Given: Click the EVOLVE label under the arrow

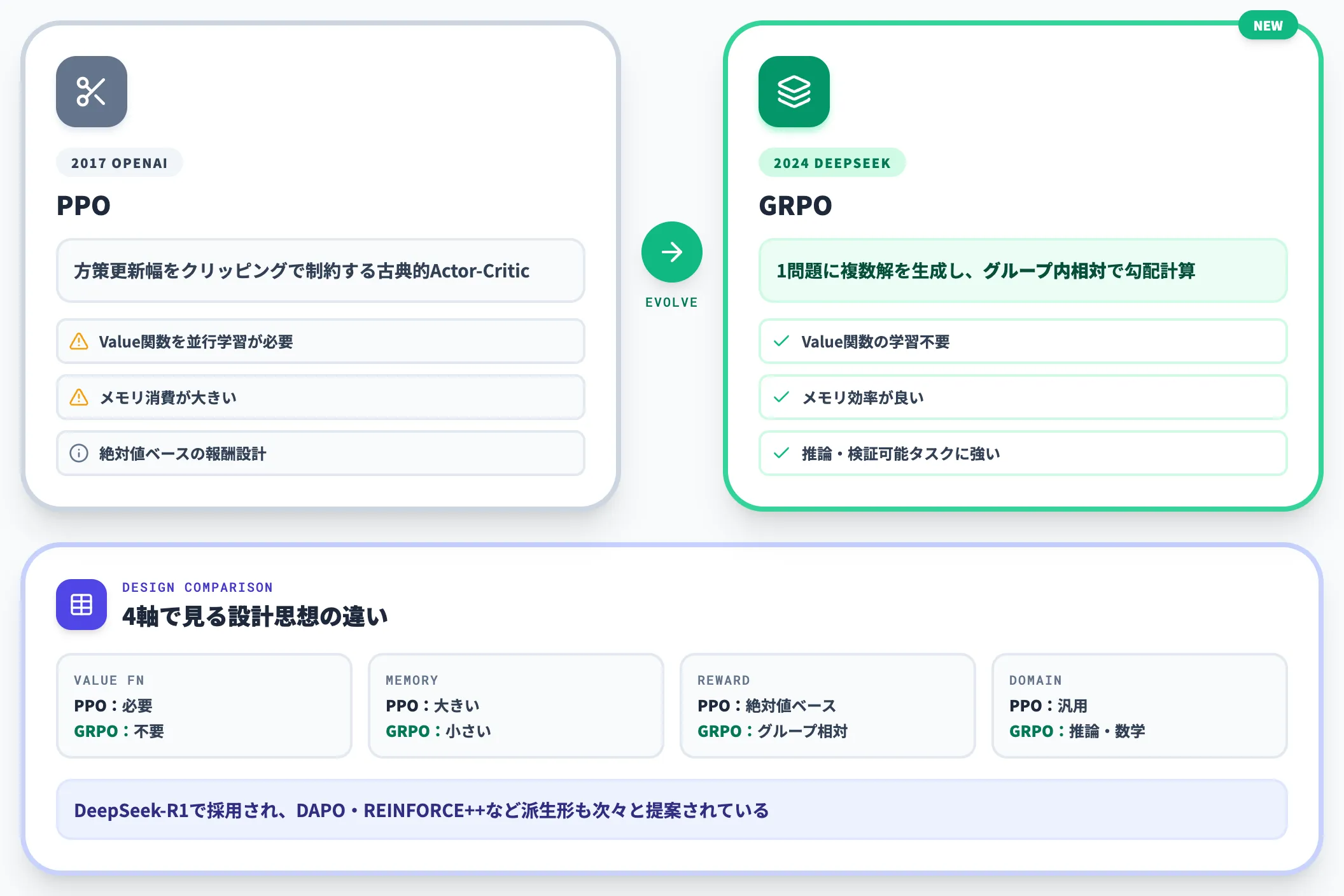Looking at the screenshot, I should tap(671, 302).
